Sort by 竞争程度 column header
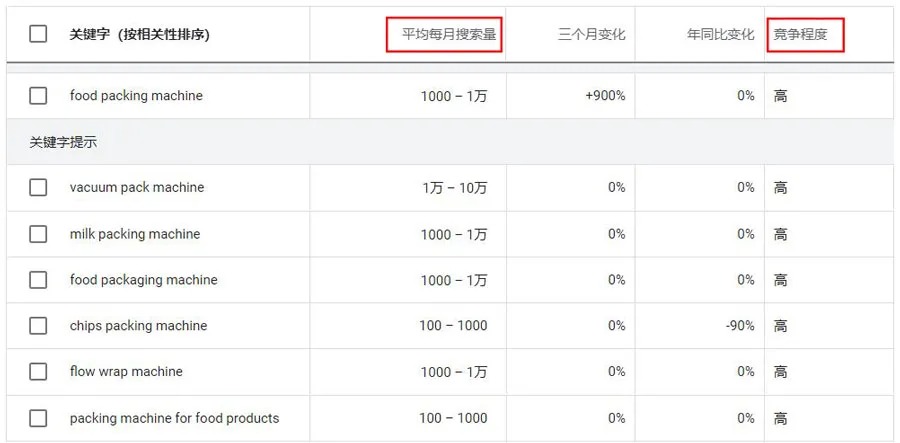 (x=801, y=34)
